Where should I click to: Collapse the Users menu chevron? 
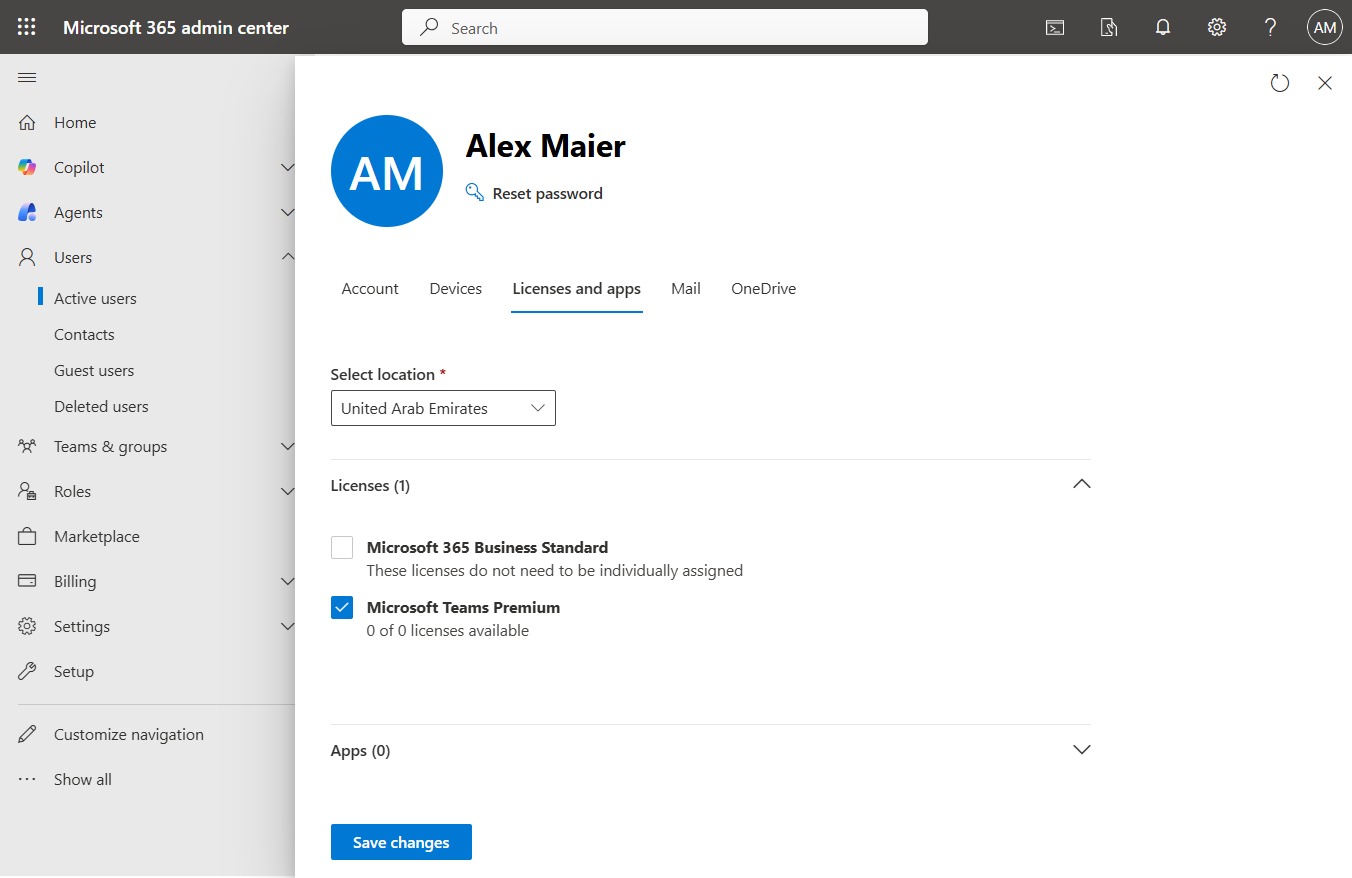click(288, 257)
